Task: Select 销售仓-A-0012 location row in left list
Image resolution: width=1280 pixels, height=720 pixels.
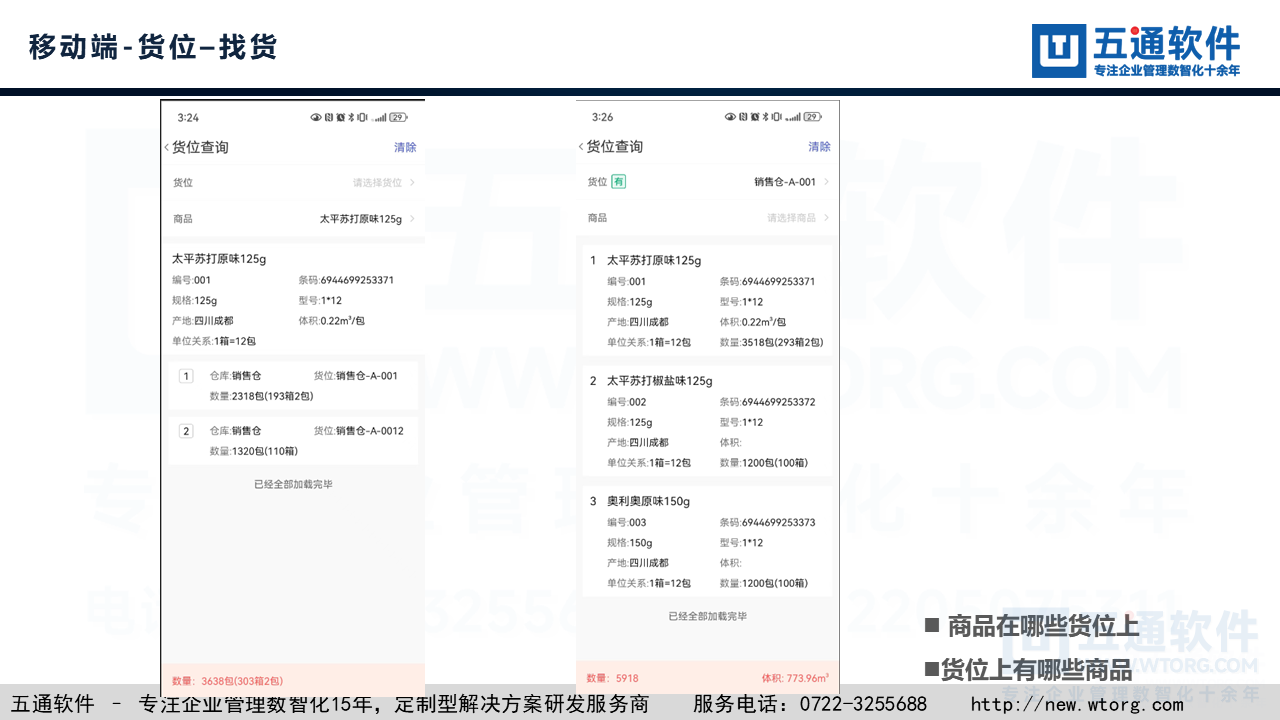Action: tap(293, 441)
